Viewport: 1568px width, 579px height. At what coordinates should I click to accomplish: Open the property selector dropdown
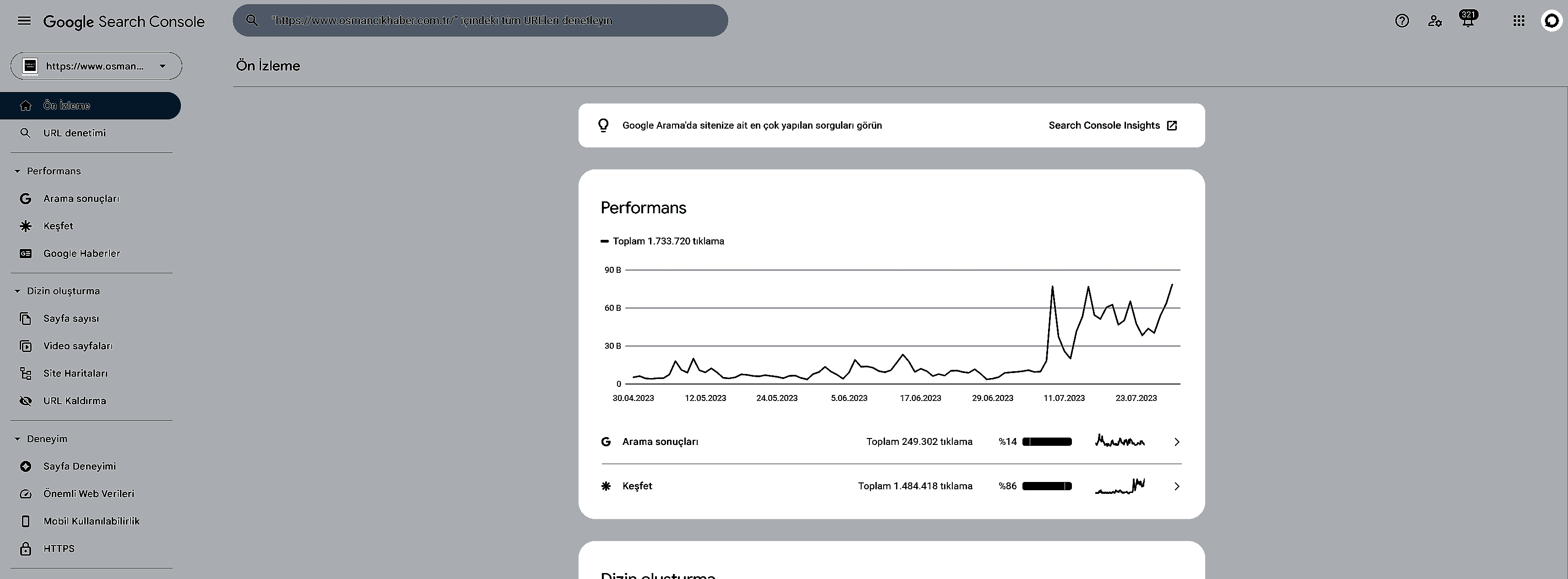[96, 66]
